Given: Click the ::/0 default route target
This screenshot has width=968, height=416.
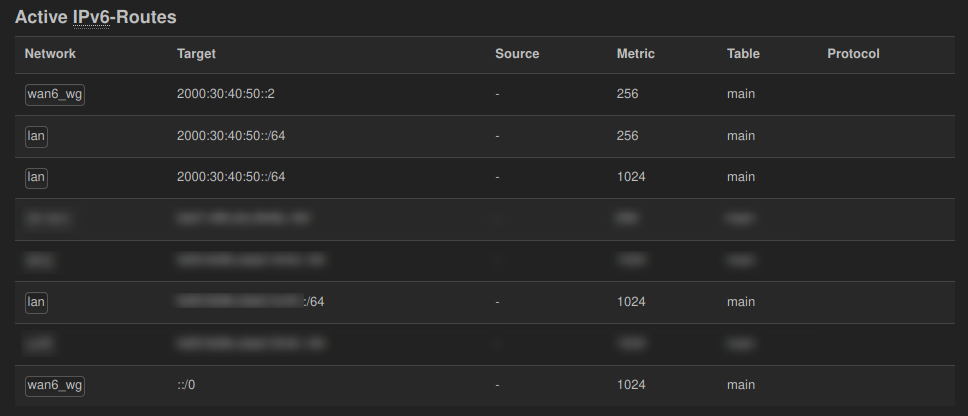Looking at the screenshot, I should point(186,385).
